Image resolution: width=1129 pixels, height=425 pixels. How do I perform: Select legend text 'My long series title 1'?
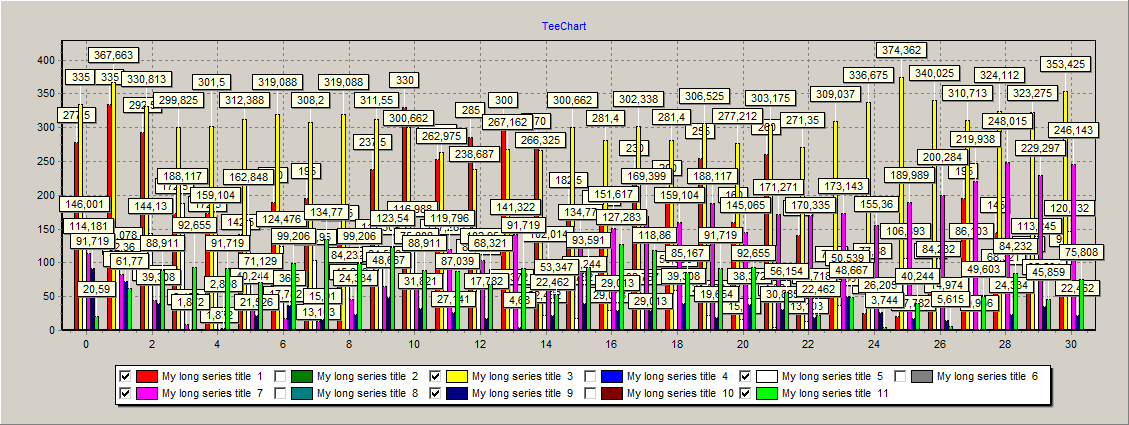click(x=212, y=376)
